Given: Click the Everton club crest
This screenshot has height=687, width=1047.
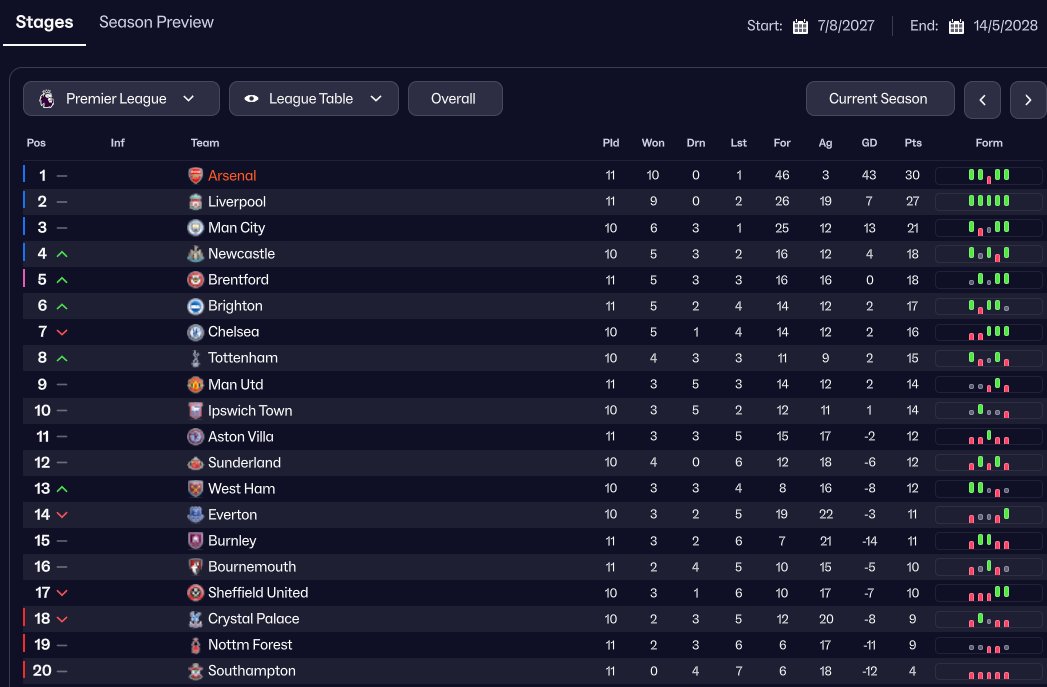Looking at the screenshot, I should click(195, 515).
